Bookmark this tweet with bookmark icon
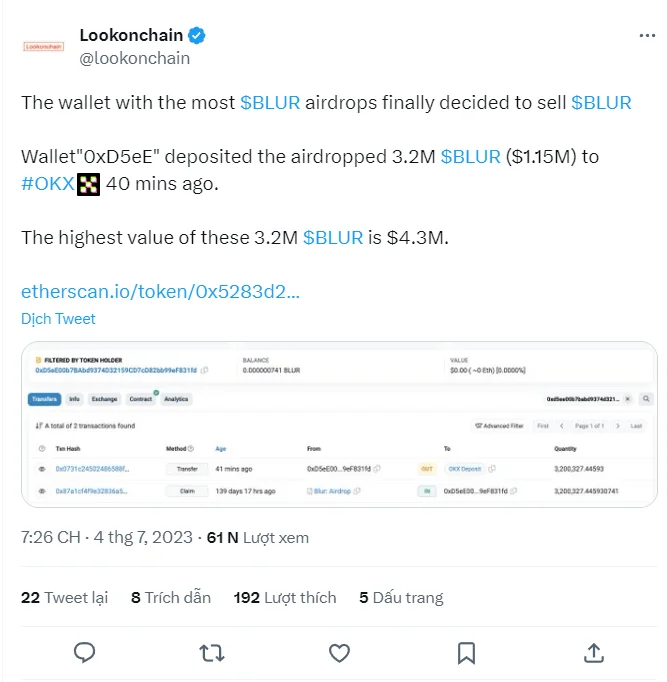Viewport: 667px width, 682px height. [467, 653]
